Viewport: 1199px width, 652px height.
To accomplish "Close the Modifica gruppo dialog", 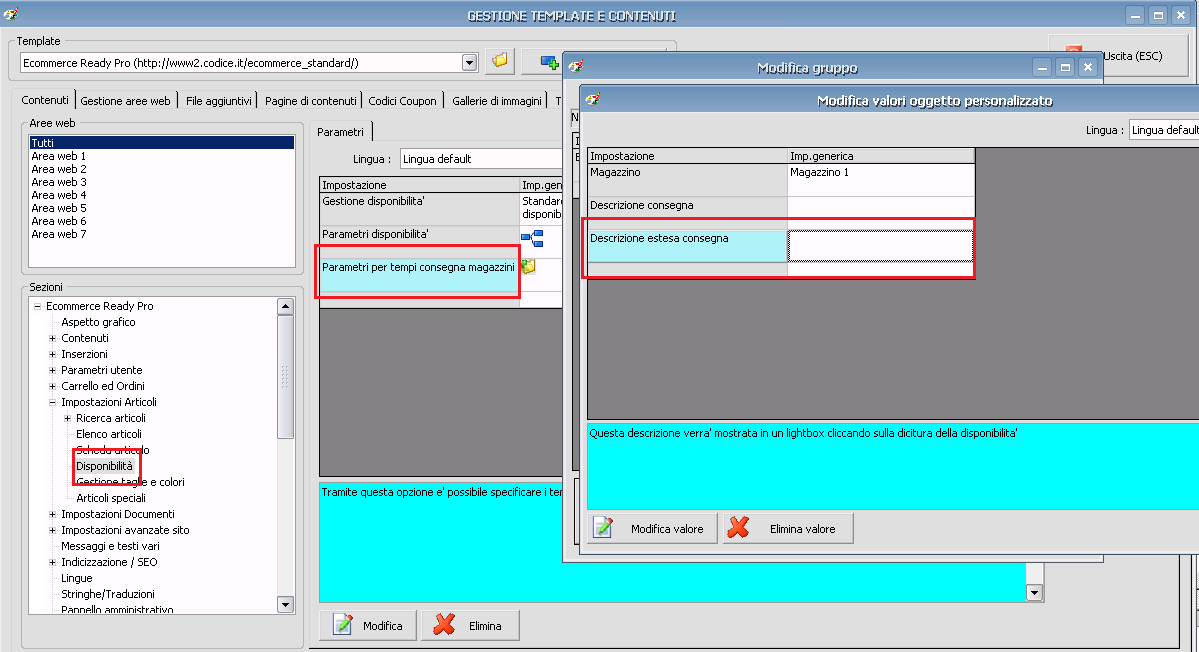I will coord(1087,67).
